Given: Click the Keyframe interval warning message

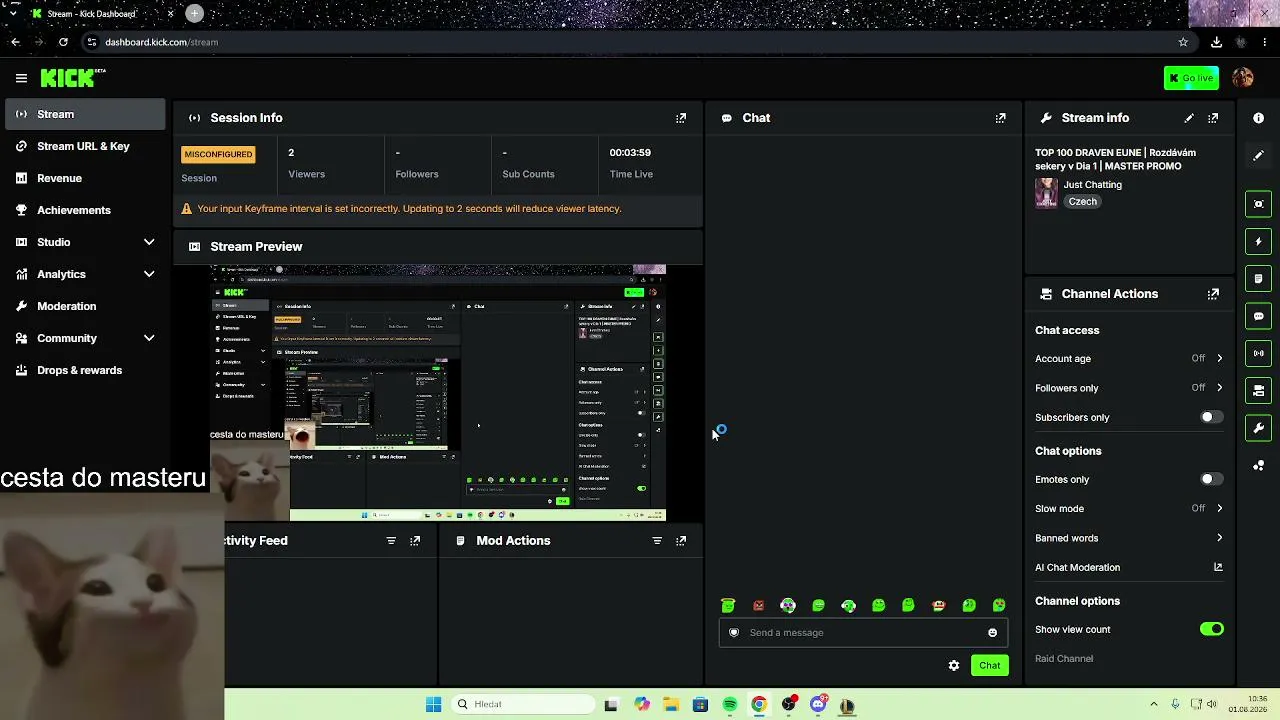Looking at the screenshot, I should [x=409, y=209].
